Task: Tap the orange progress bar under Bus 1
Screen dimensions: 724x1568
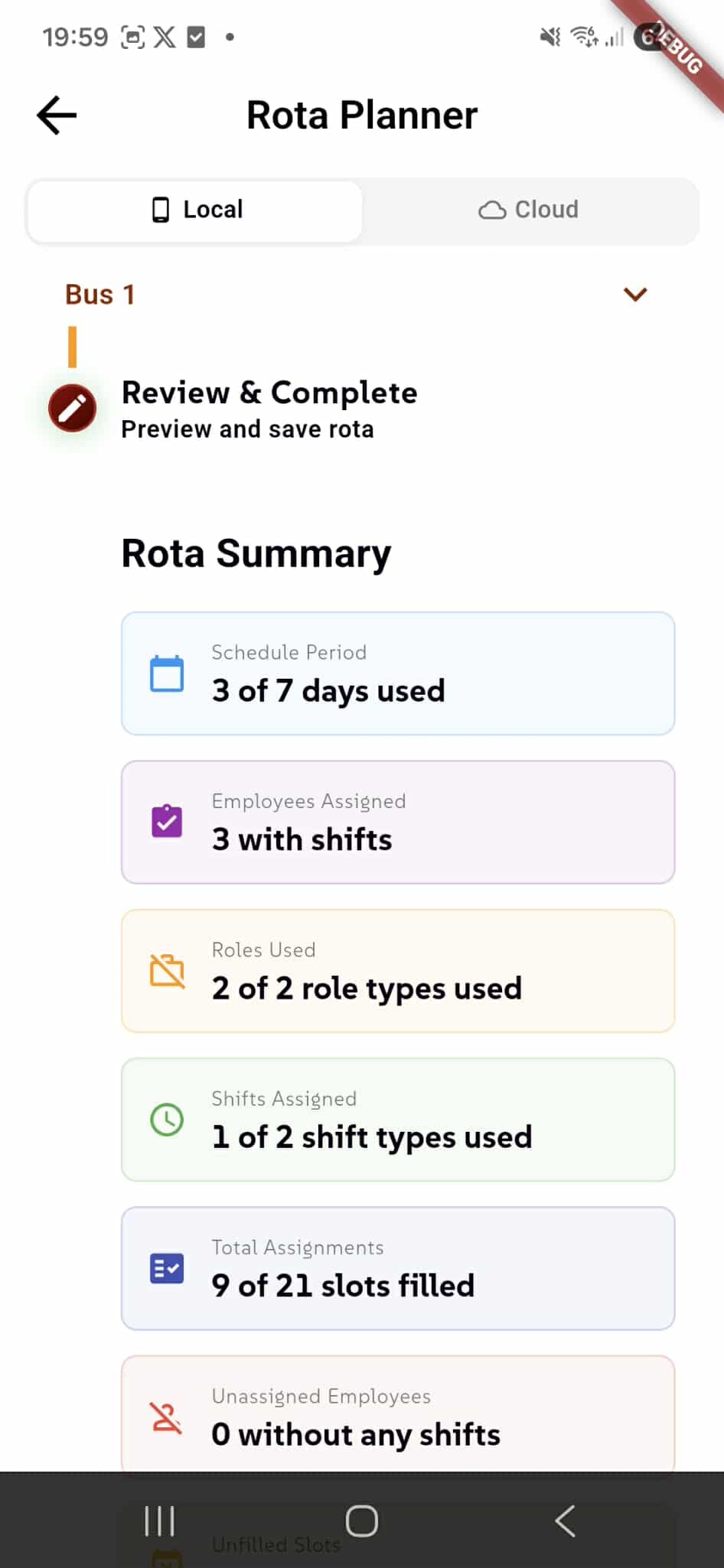Action: tap(73, 346)
